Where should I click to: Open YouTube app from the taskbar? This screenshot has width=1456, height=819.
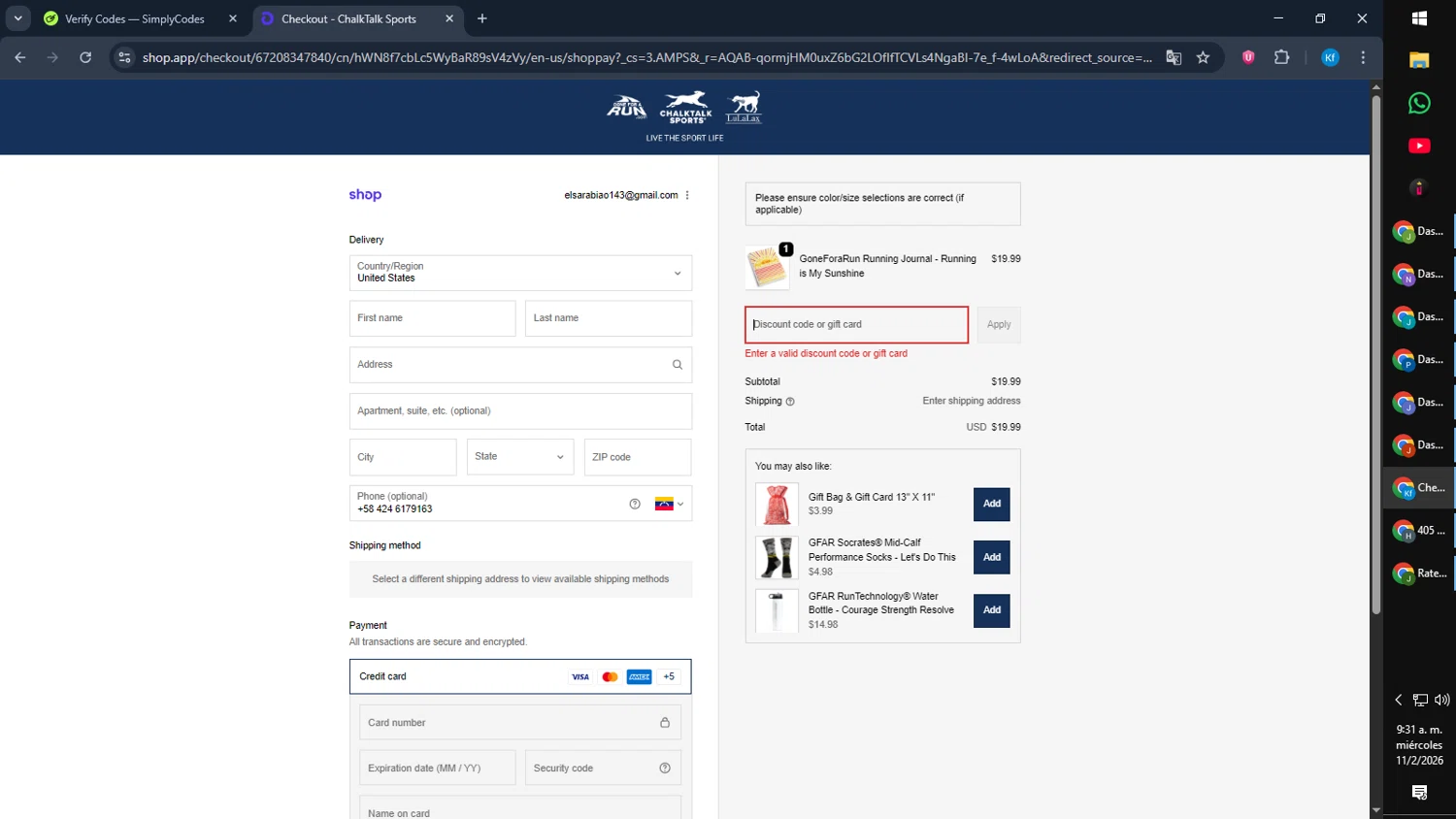pyautogui.click(x=1419, y=146)
